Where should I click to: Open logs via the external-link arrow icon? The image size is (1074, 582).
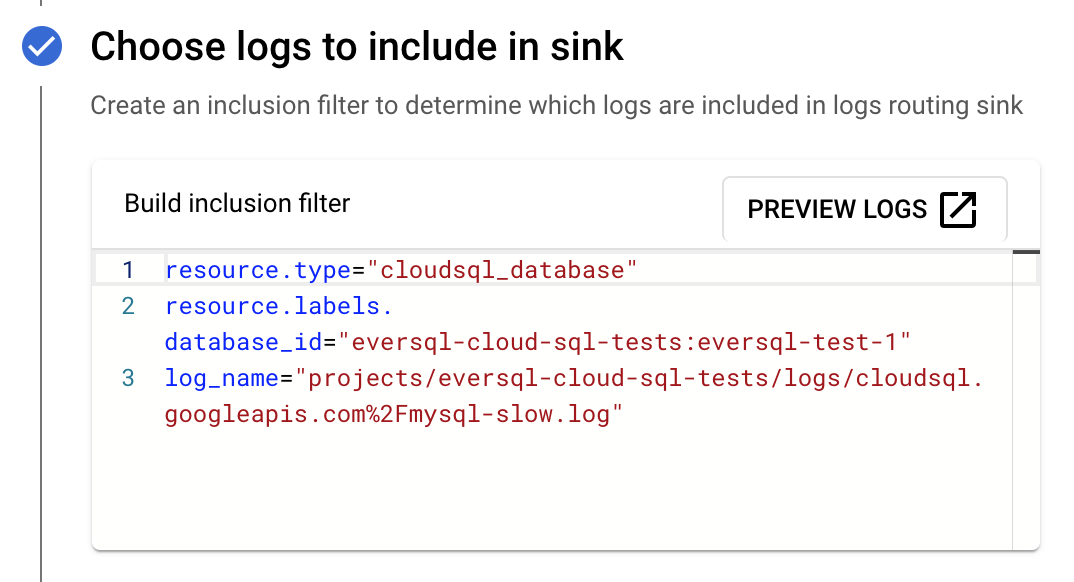pos(958,210)
